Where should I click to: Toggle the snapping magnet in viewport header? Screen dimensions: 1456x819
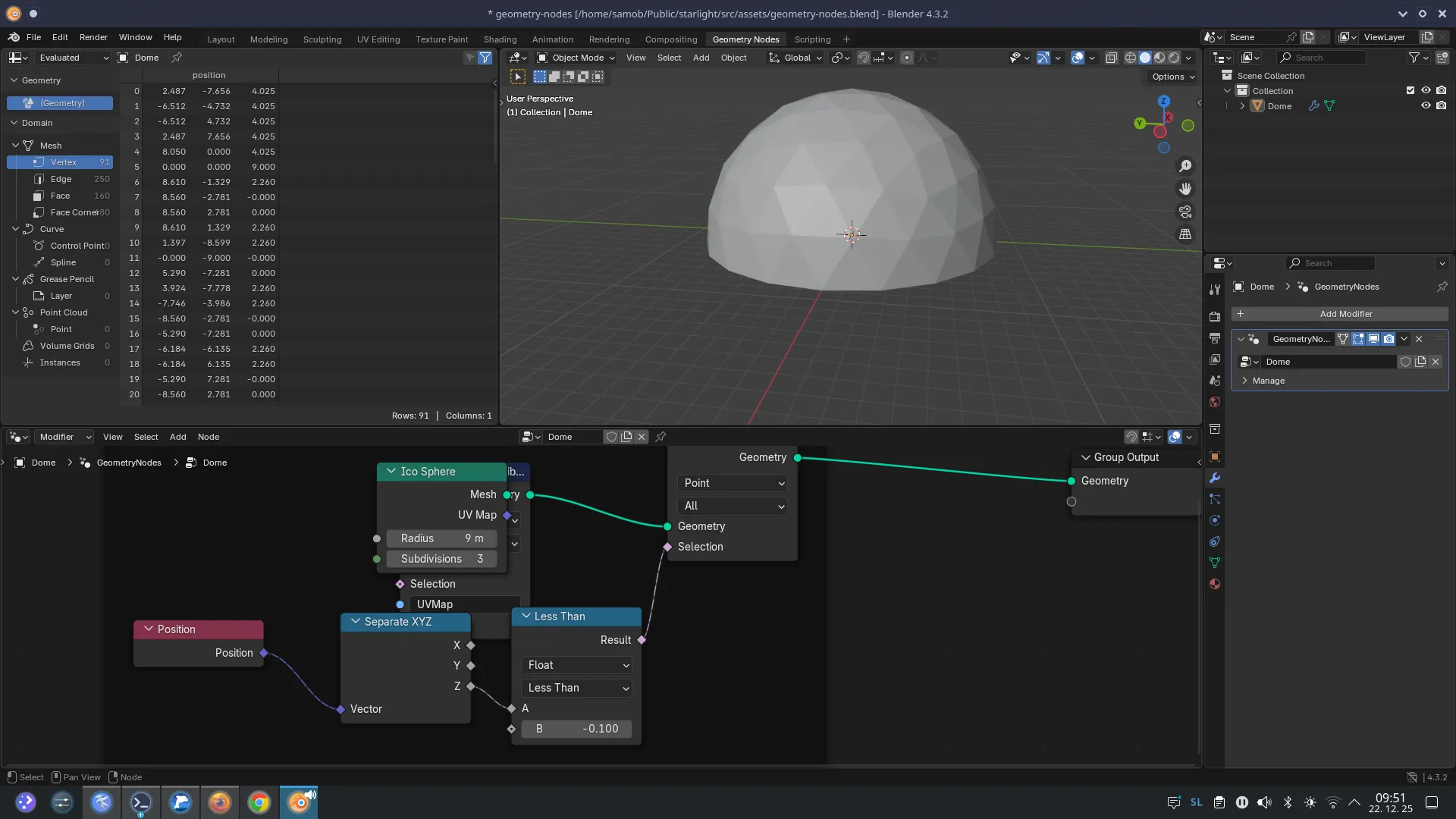[864, 58]
